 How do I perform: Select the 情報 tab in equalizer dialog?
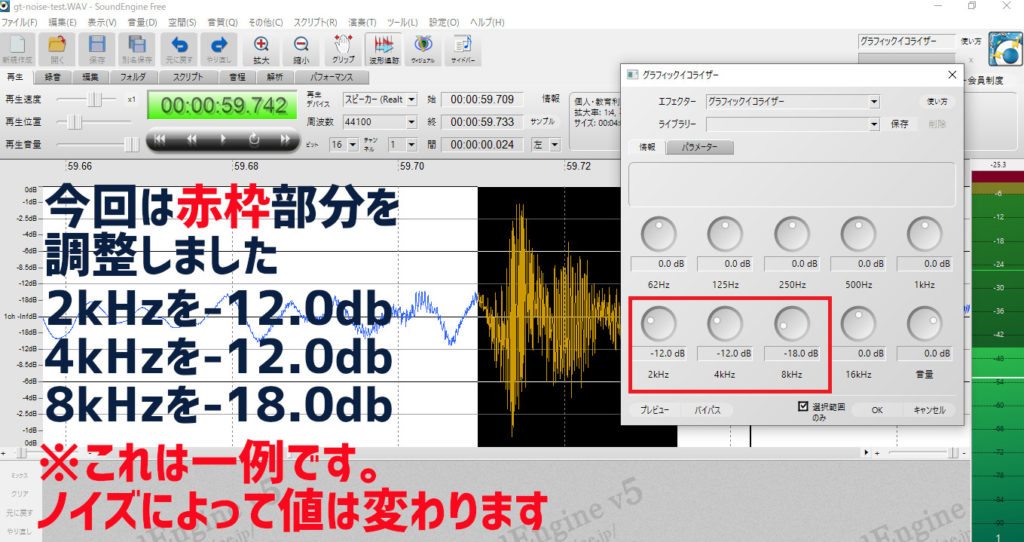click(647, 148)
